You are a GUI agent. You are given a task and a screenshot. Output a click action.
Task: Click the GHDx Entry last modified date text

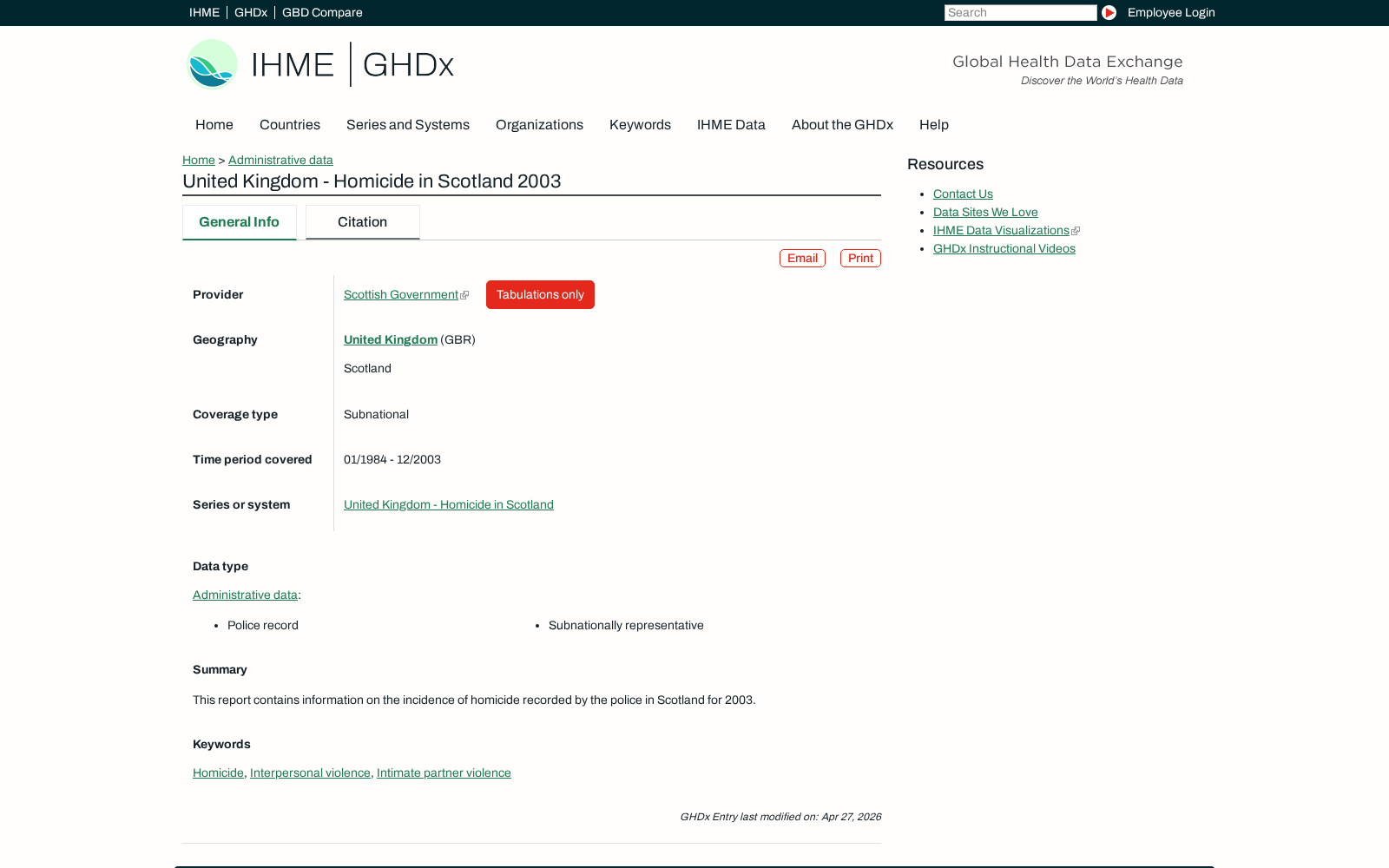pos(780,817)
